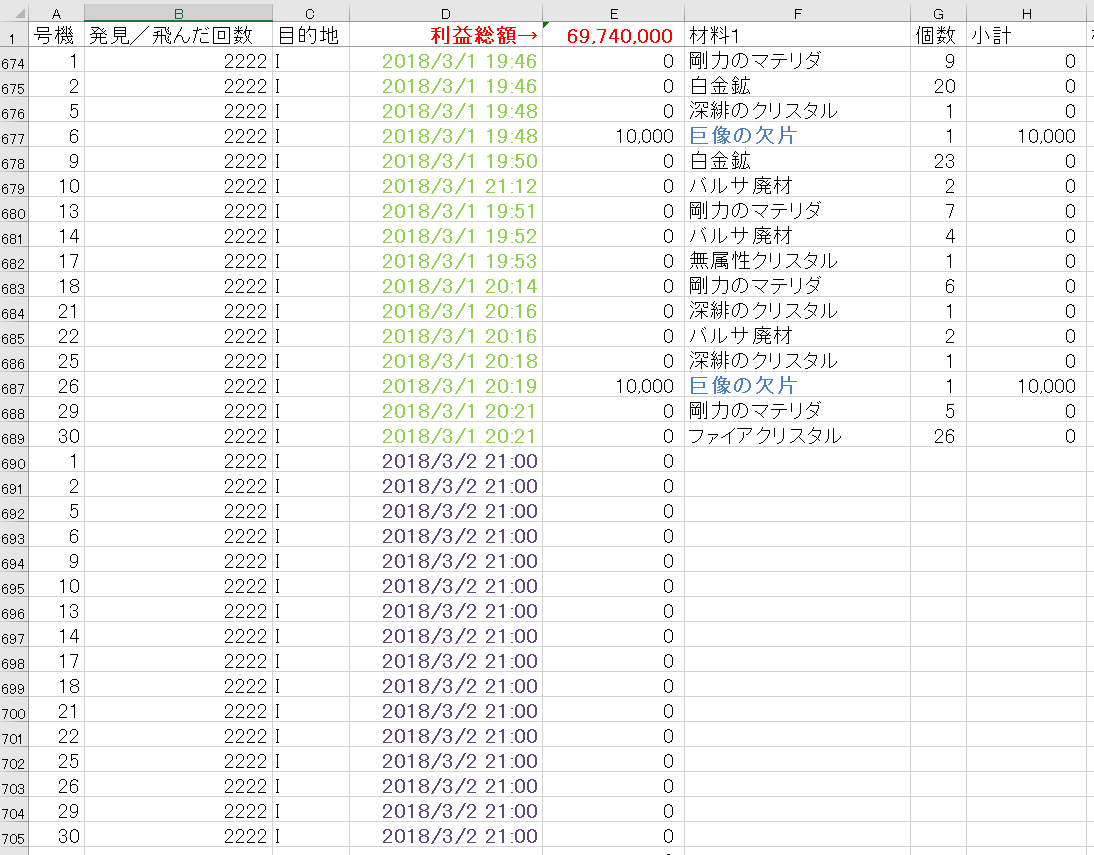This screenshot has width=1094, height=855.
Task: Select the 個数 header cell
Action: tap(937, 36)
